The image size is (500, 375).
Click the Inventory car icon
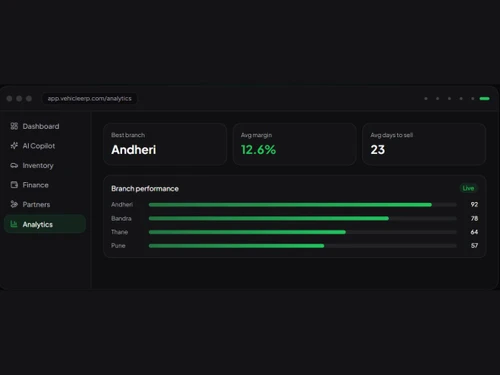coord(14,165)
